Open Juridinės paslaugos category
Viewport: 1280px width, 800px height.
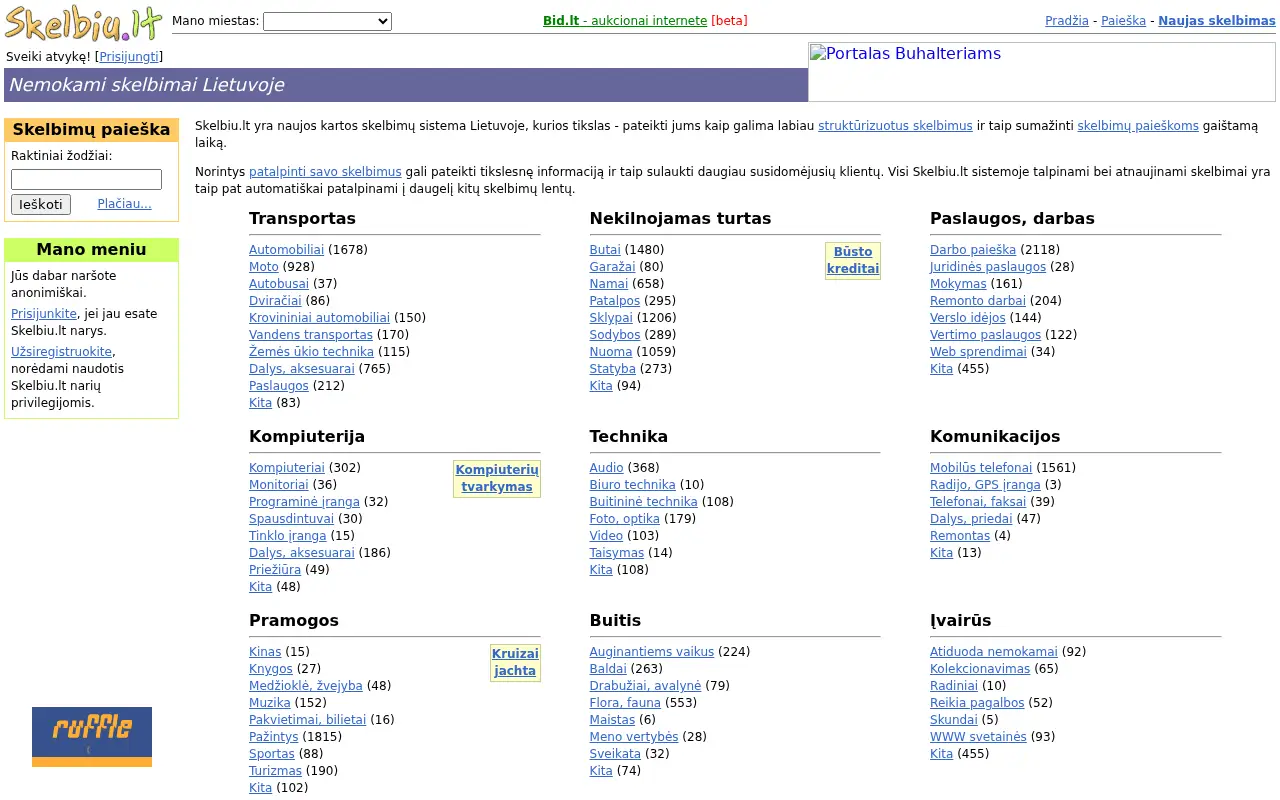click(988, 267)
